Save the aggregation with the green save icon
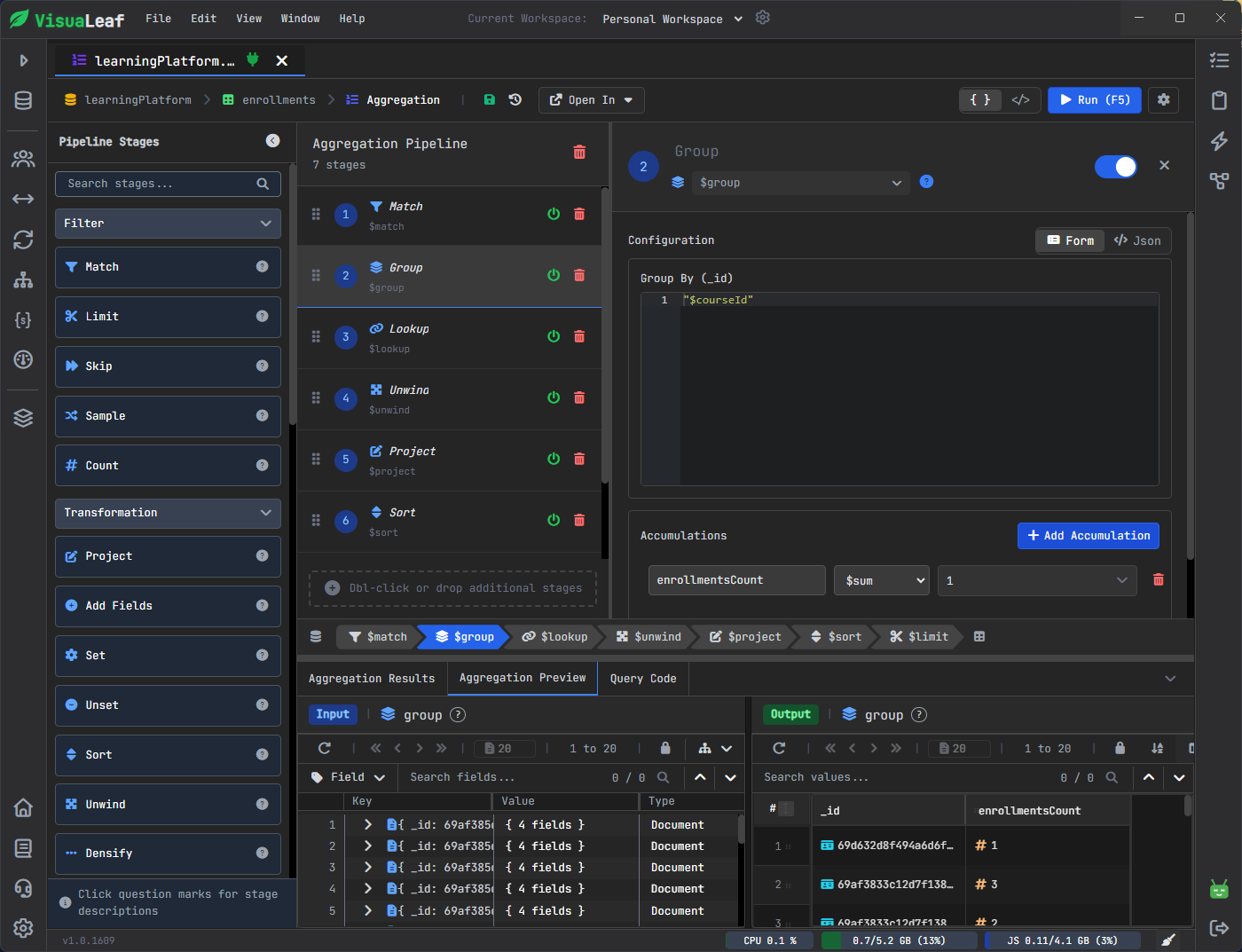1242x952 pixels. coord(489,99)
